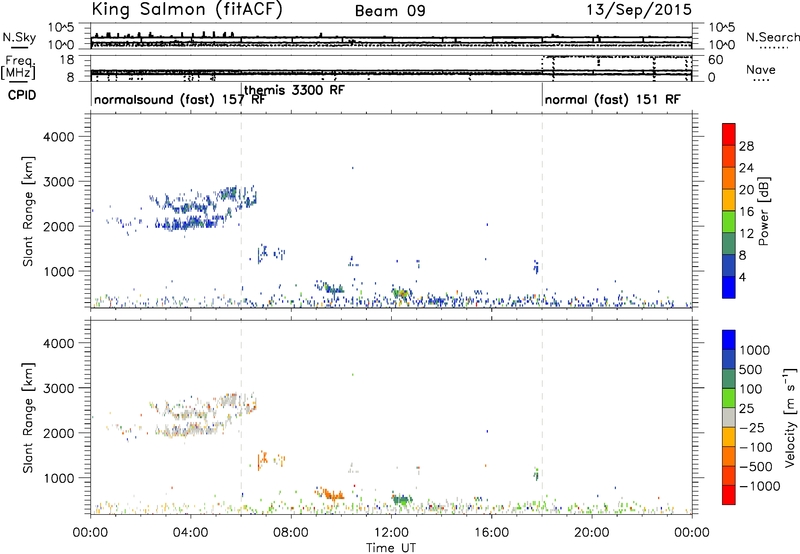Select the 'Beam 09' heading
The width and height of the screenshot is (800, 554).
pos(390,11)
